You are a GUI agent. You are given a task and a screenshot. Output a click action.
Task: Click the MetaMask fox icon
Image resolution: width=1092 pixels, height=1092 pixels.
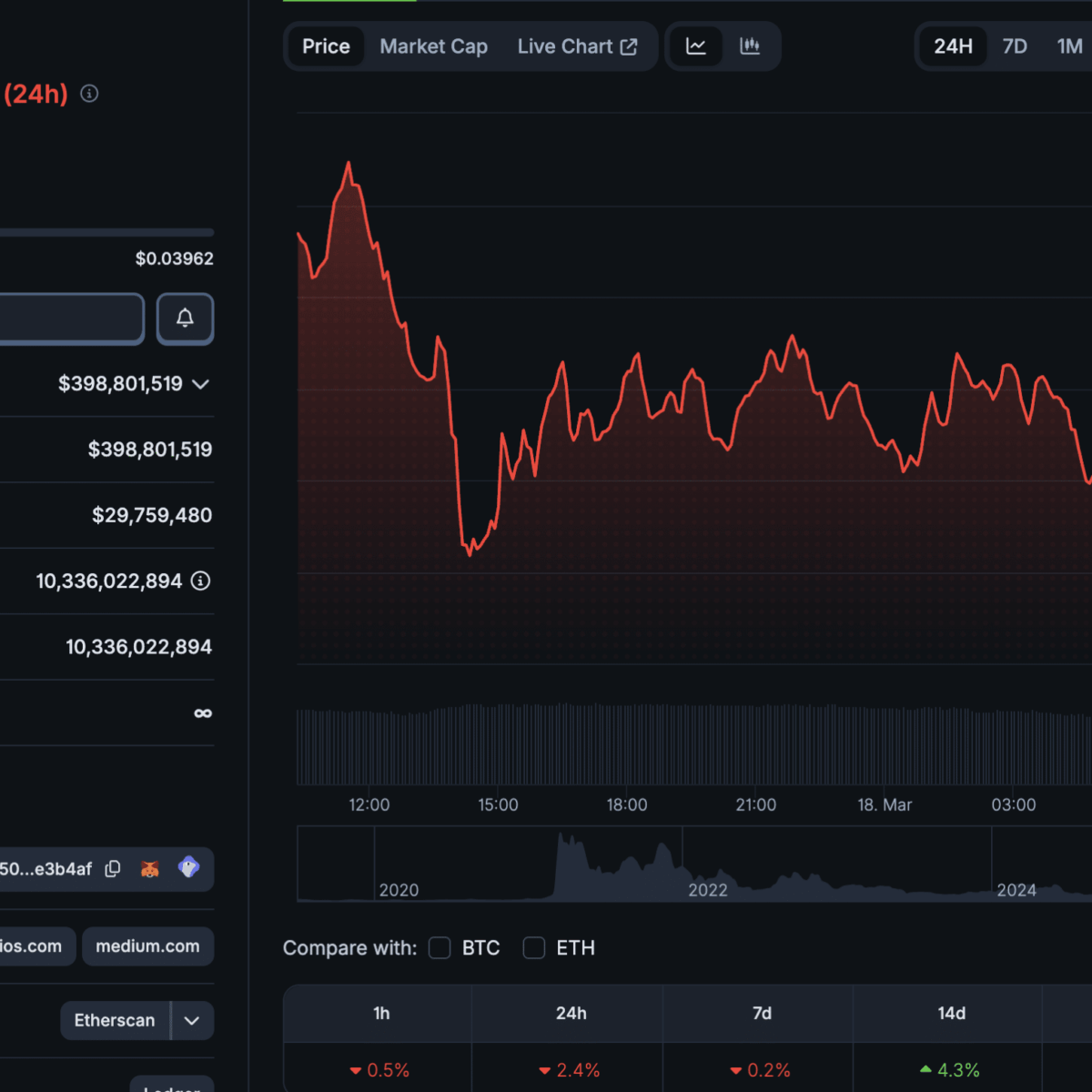pos(150,869)
